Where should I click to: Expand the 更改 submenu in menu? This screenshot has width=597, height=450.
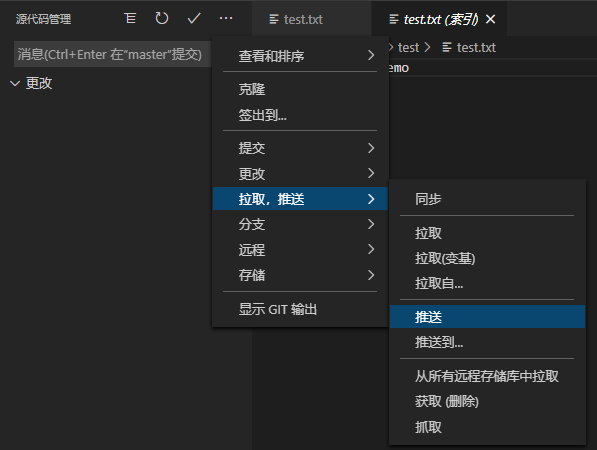pos(300,174)
